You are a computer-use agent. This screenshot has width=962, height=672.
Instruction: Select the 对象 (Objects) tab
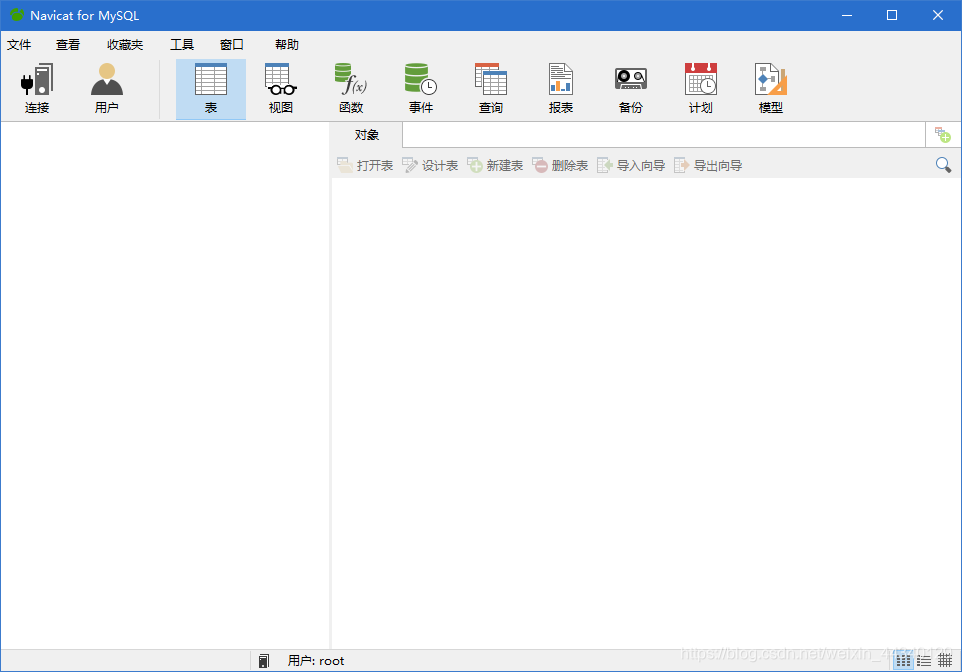(367, 135)
